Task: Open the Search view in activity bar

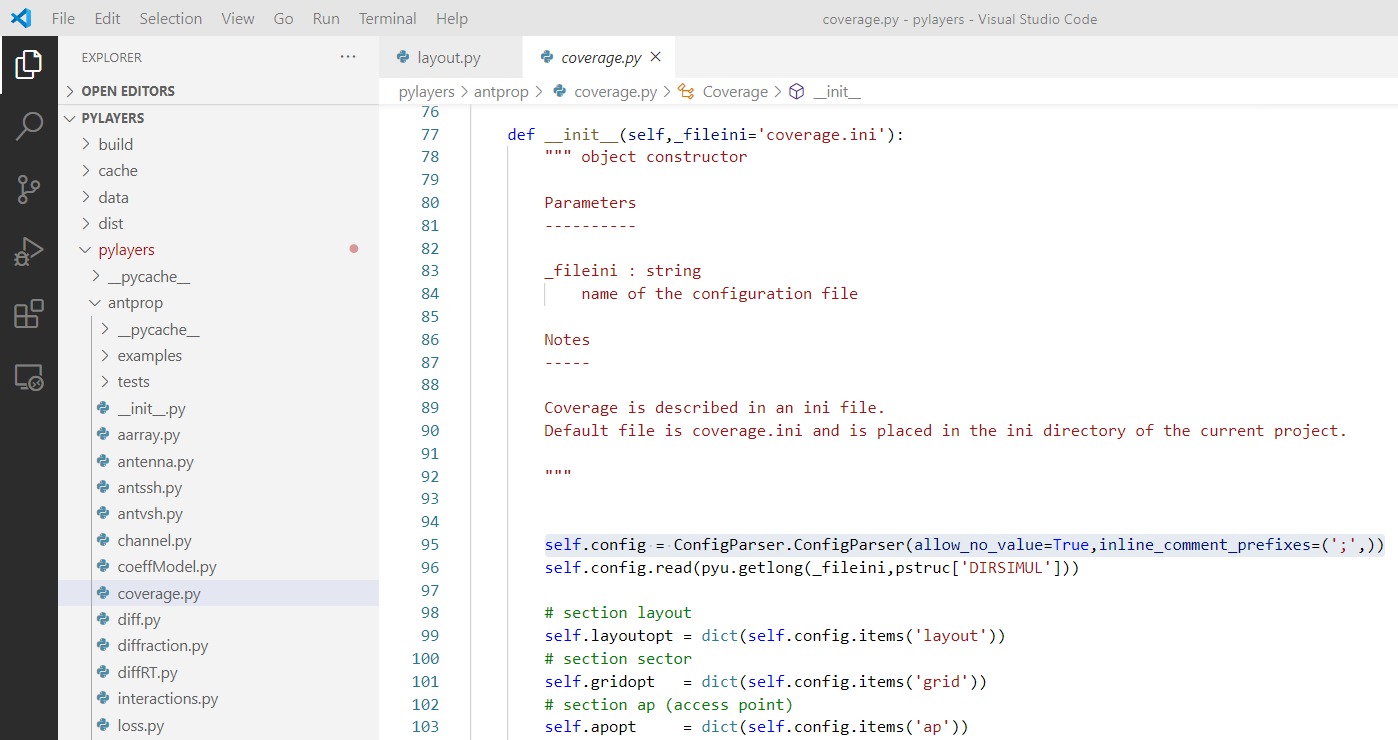Action: [29, 126]
